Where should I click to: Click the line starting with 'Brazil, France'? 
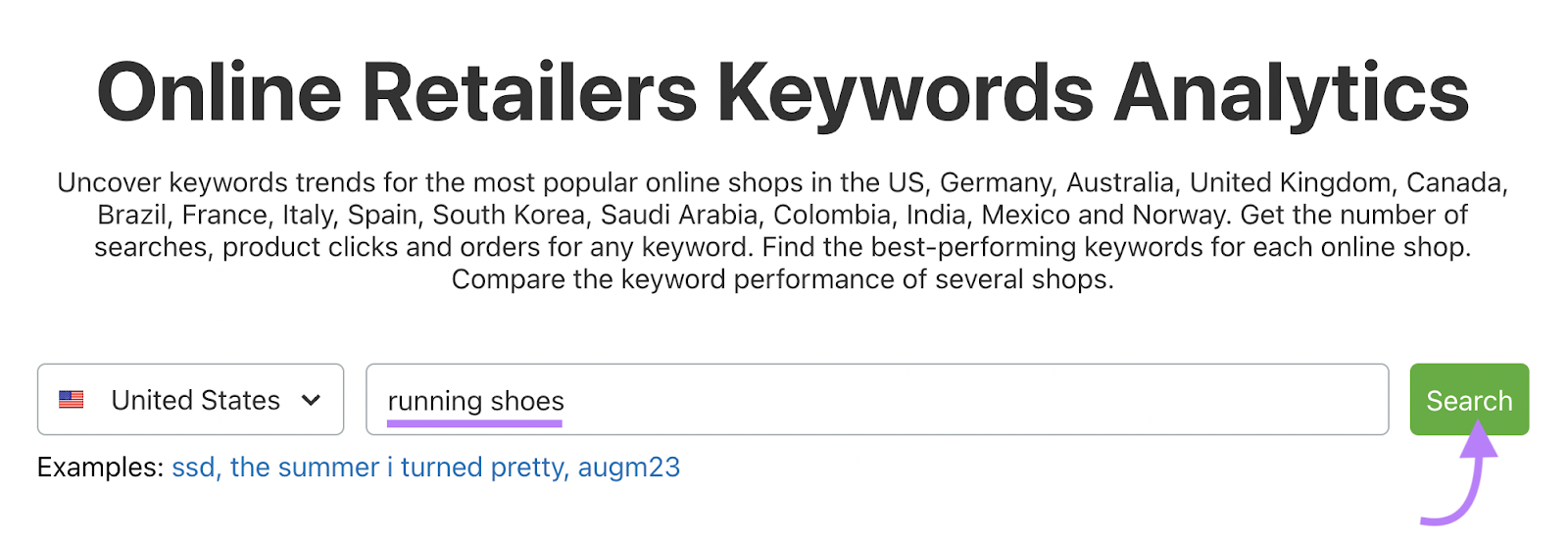tap(782, 215)
